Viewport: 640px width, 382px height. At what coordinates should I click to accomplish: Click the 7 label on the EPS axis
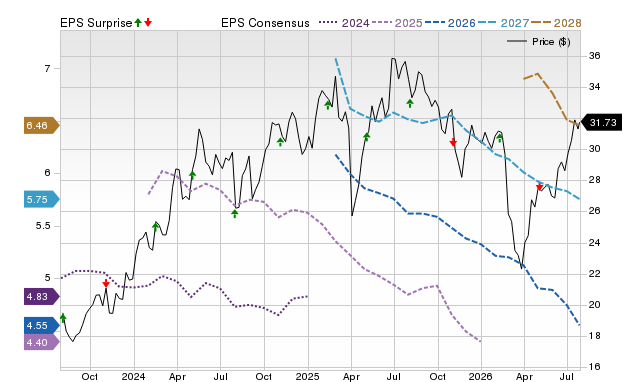(47, 69)
